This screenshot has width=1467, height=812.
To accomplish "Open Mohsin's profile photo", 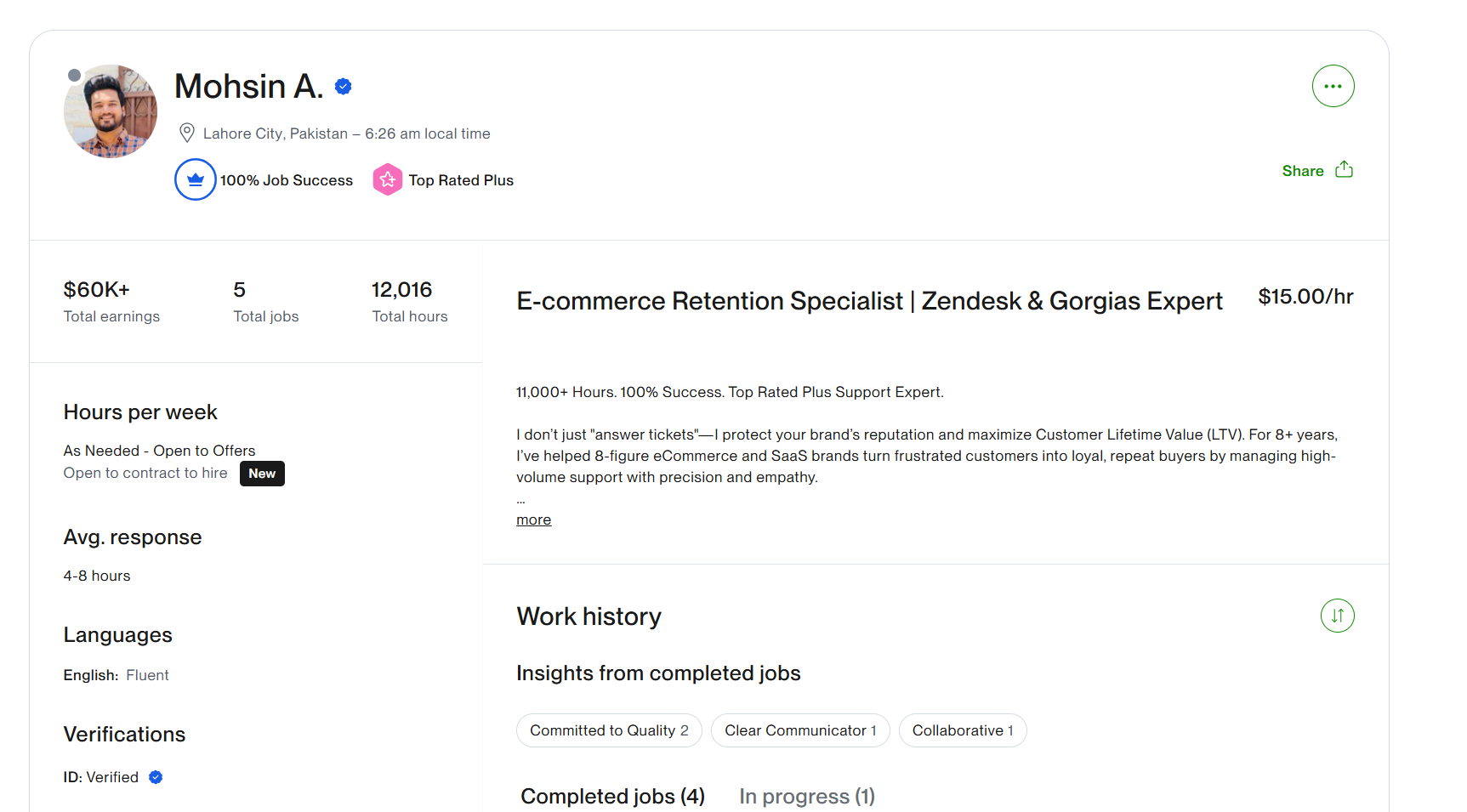I will tap(111, 111).
